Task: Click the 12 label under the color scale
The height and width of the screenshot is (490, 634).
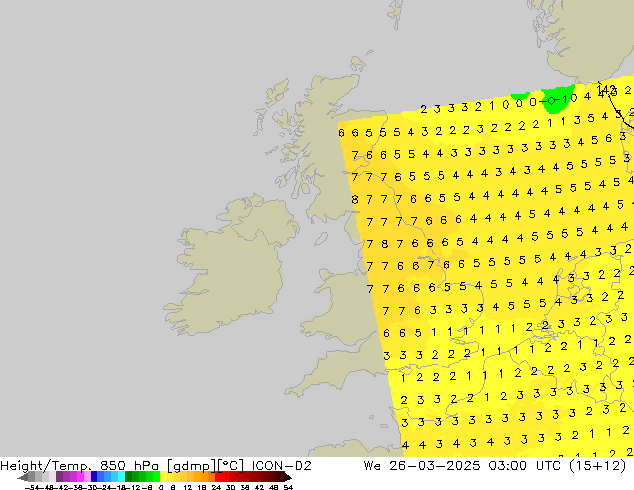Action: click(x=188, y=487)
